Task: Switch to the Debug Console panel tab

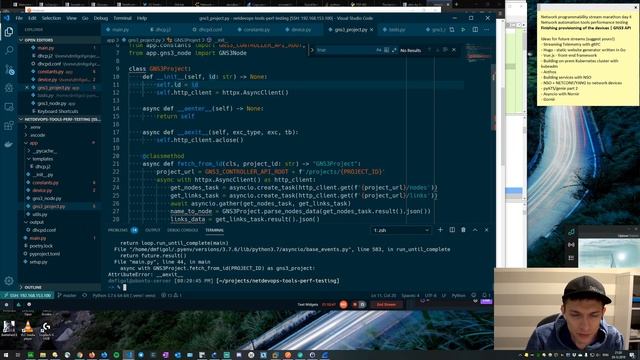Action: (182, 230)
